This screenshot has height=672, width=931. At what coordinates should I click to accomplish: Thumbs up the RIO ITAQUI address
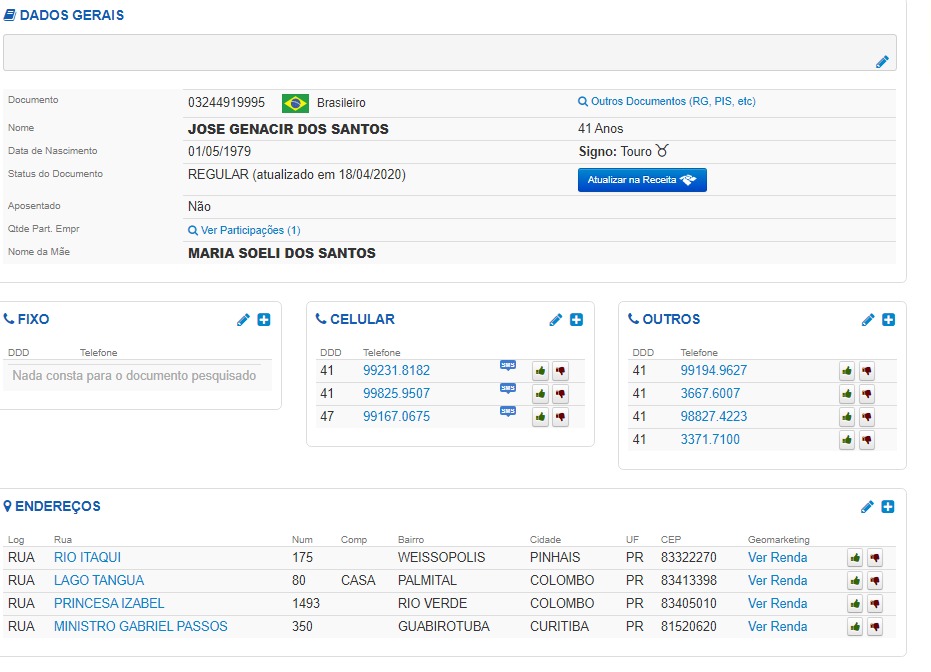855,558
